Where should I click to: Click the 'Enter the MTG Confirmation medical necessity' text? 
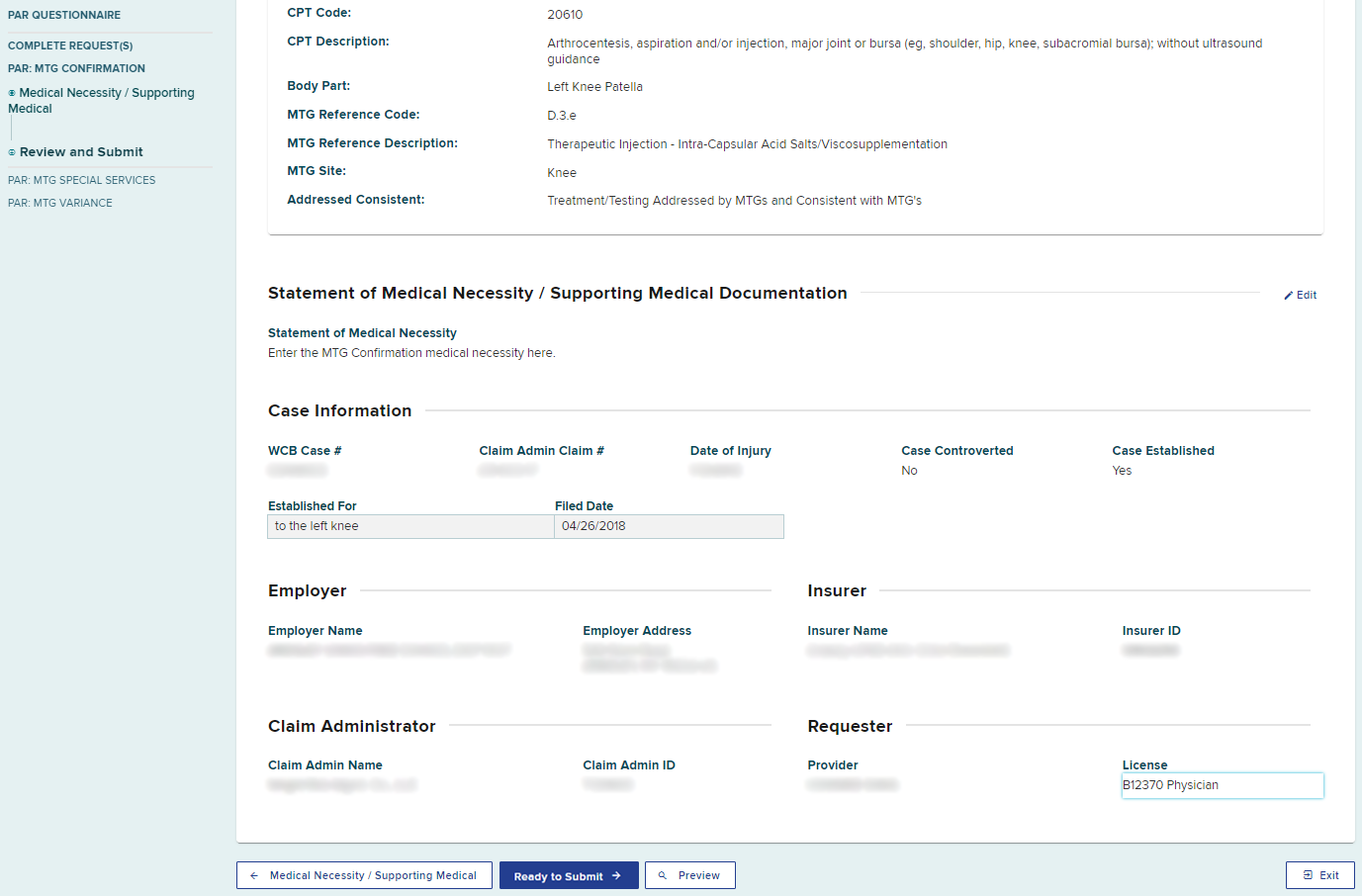(x=411, y=353)
